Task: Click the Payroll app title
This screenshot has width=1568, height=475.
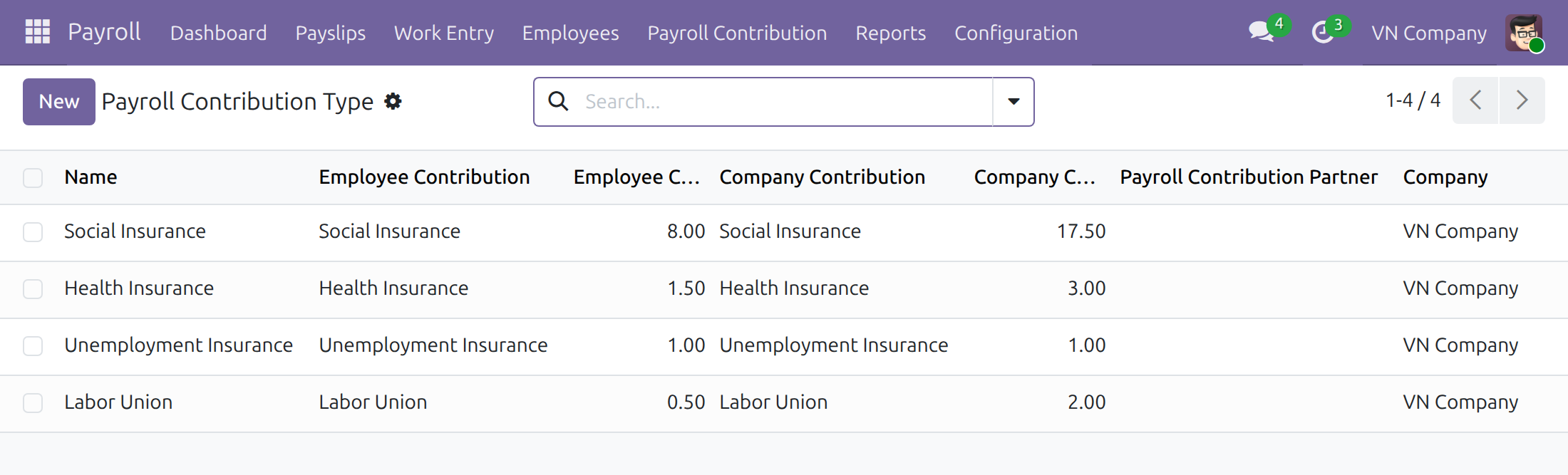Action: pos(104,32)
